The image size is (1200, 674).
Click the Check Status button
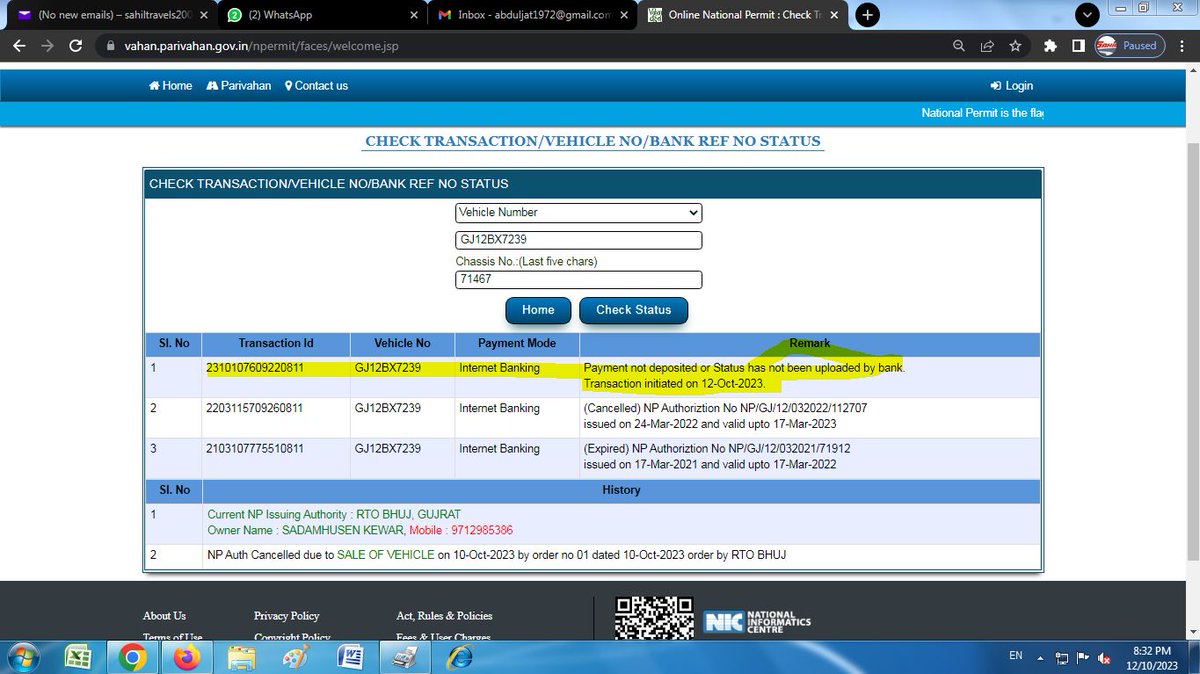(633, 310)
